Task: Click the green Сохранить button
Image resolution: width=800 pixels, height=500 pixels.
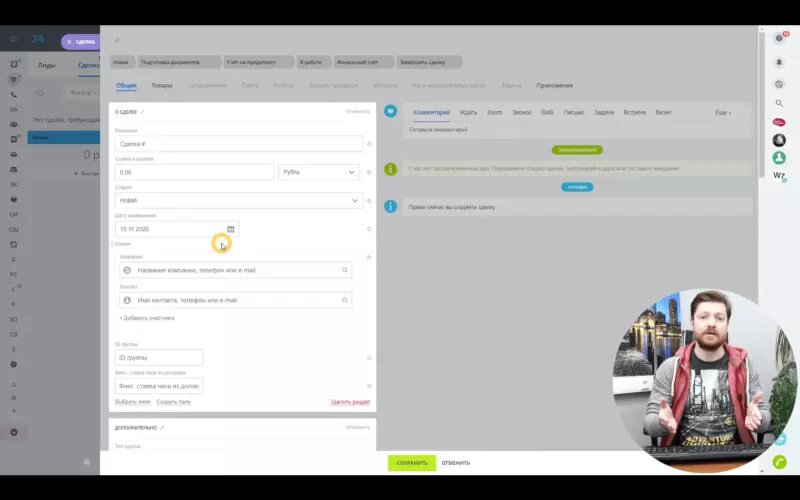Action: 412,463
